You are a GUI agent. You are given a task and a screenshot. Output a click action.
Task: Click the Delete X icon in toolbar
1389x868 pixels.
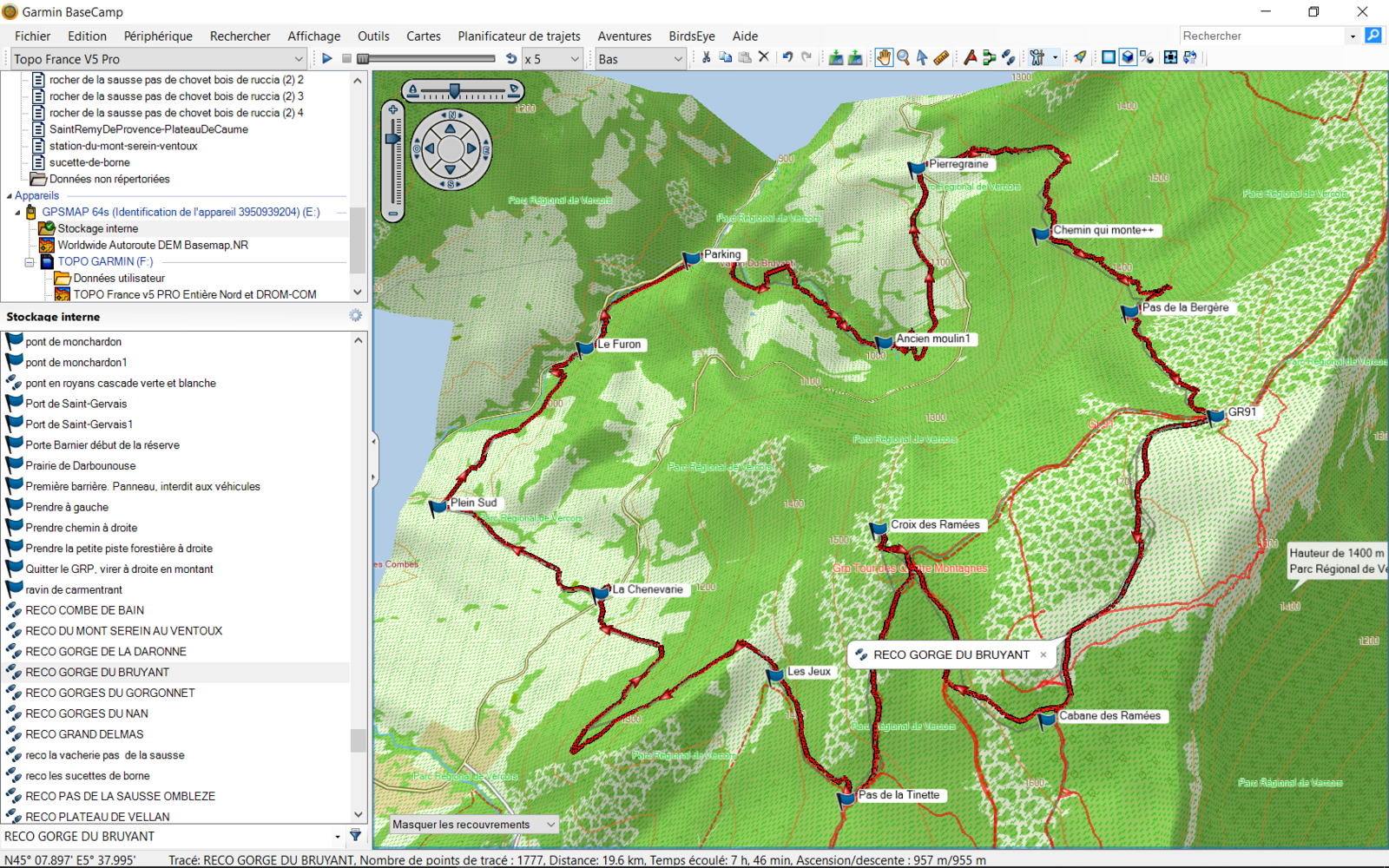click(764, 57)
